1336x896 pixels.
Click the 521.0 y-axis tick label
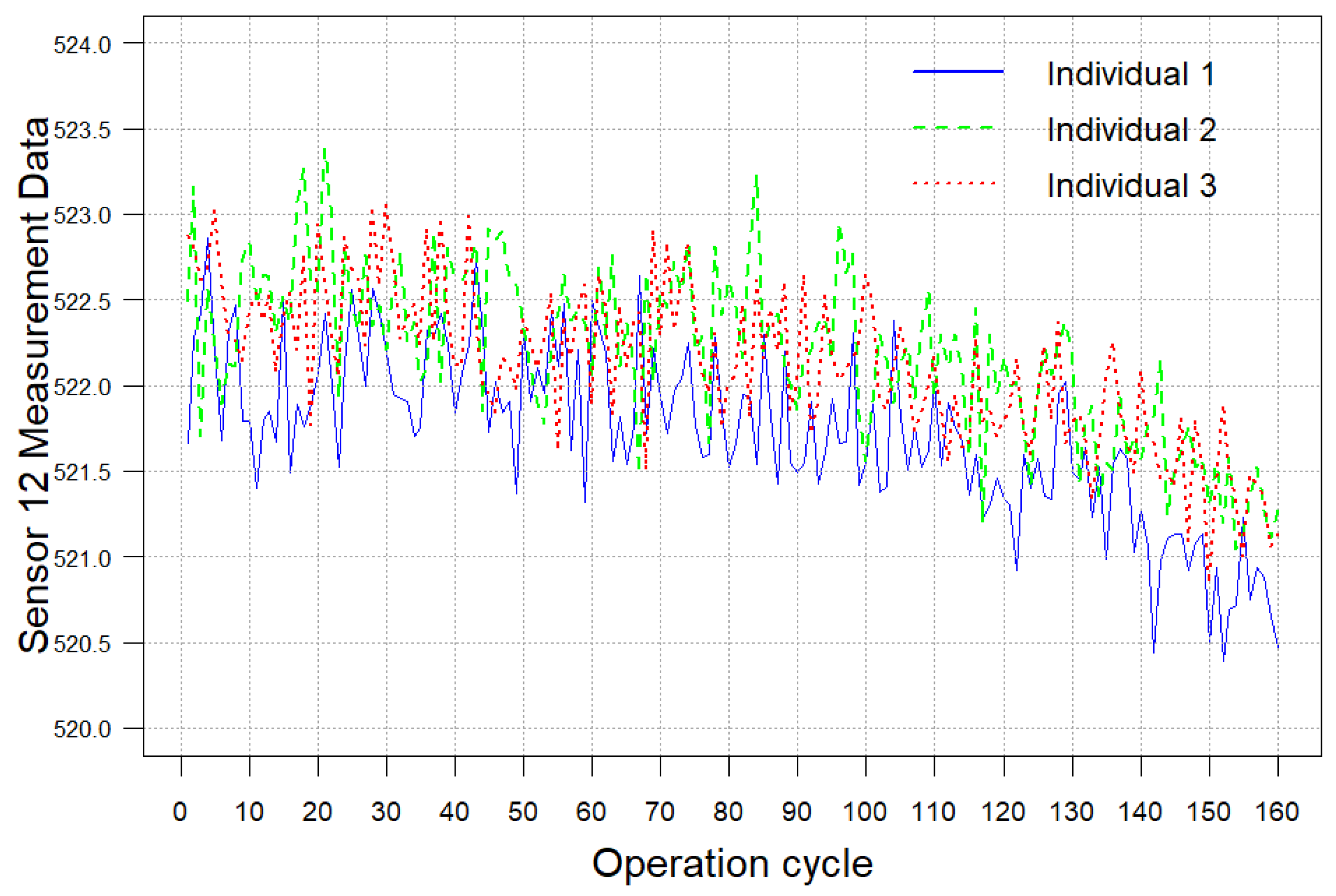(82, 558)
